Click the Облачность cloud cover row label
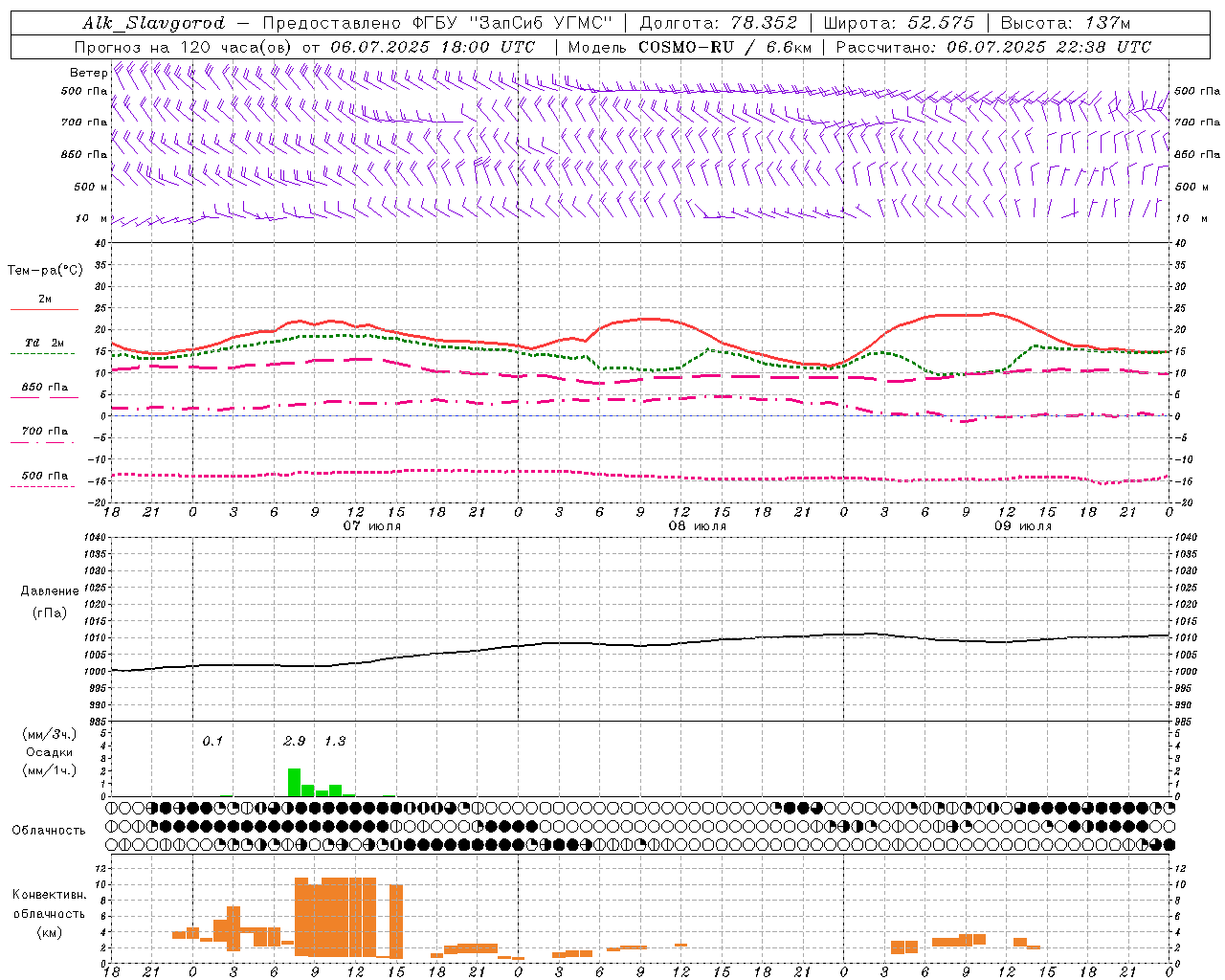Screen dimensions: 1225x980 pos(49,831)
